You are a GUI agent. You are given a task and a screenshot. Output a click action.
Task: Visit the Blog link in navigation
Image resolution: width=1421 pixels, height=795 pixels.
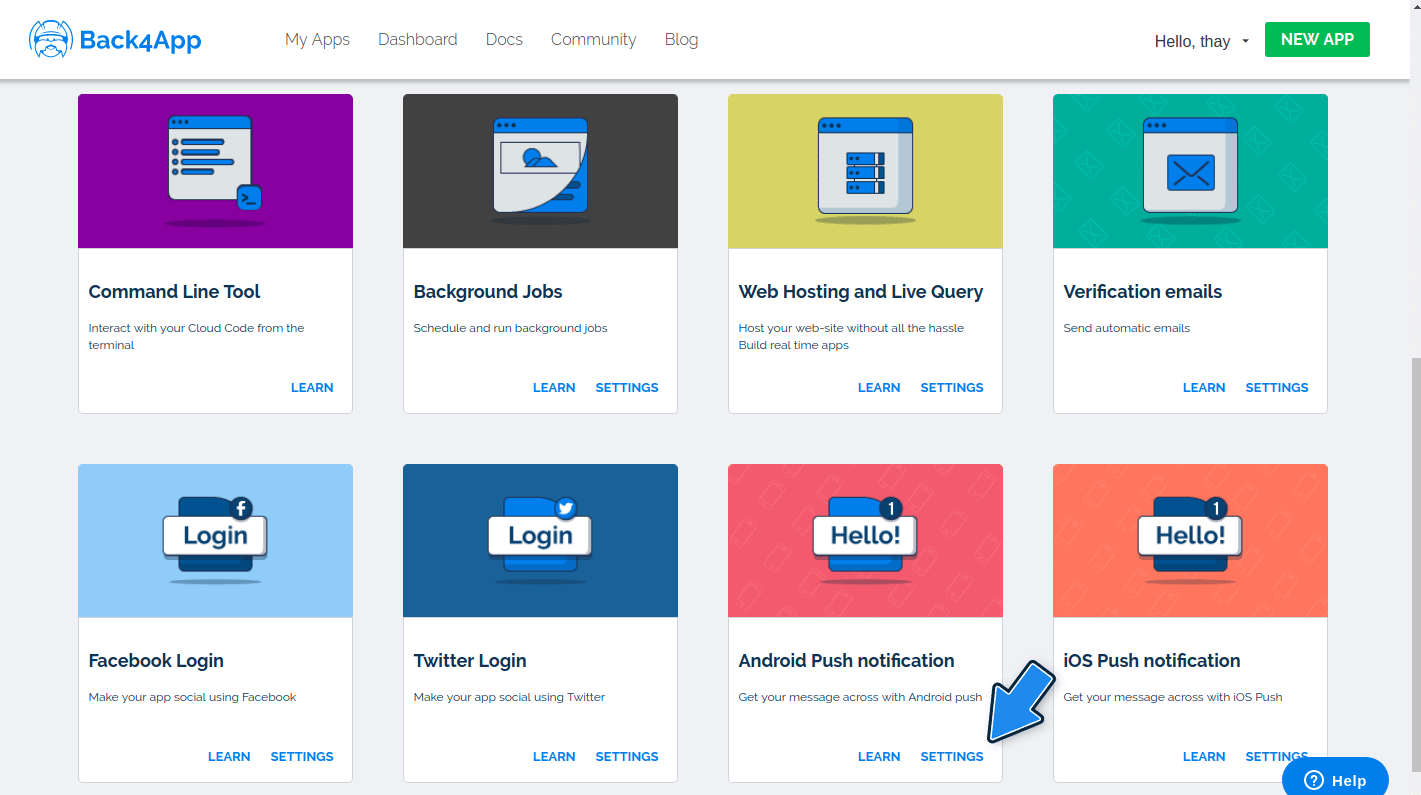click(681, 40)
